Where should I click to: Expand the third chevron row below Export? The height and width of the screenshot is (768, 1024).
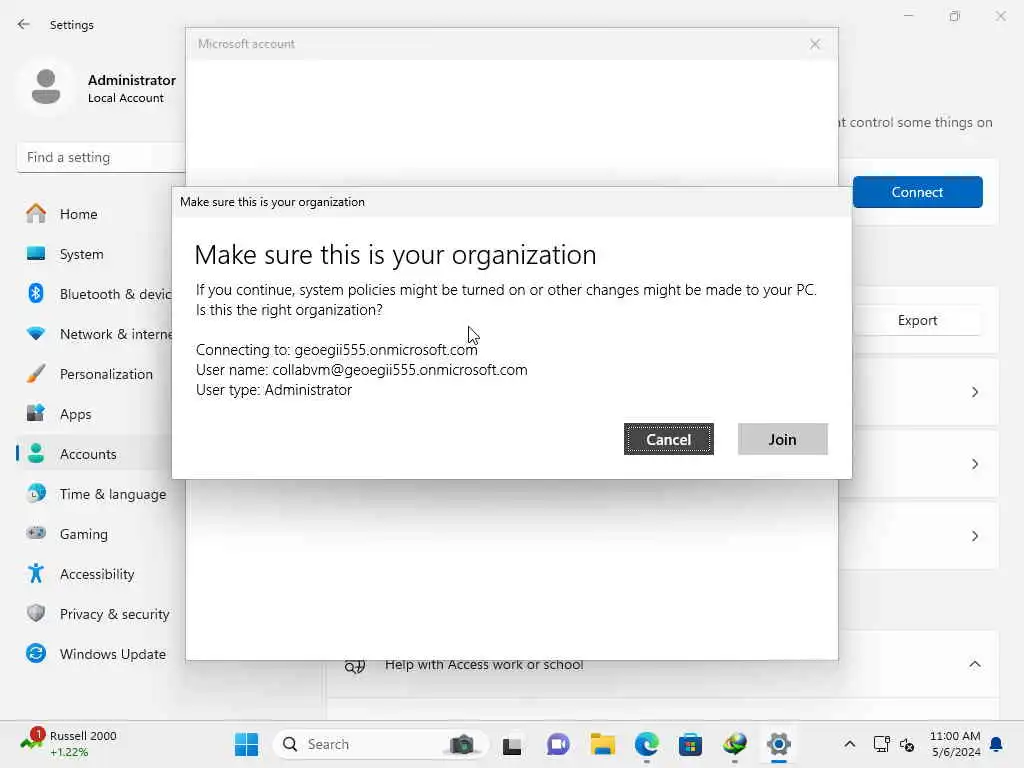[974, 536]
